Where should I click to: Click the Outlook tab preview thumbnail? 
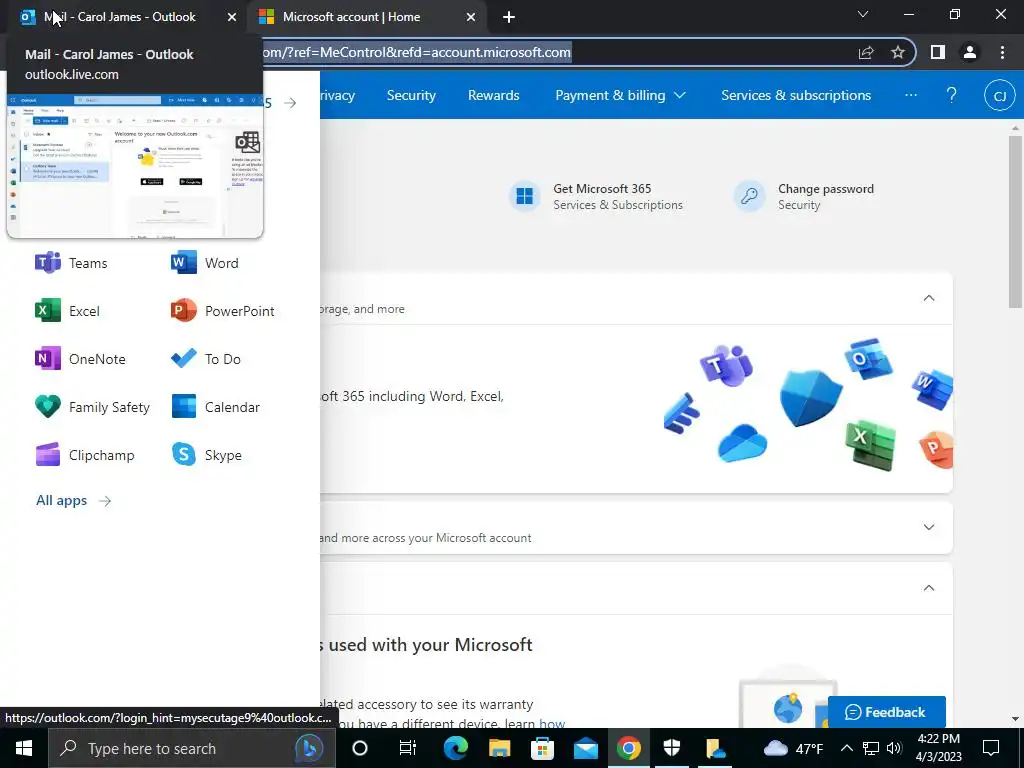pyautogui.click(x=135, y=165)
